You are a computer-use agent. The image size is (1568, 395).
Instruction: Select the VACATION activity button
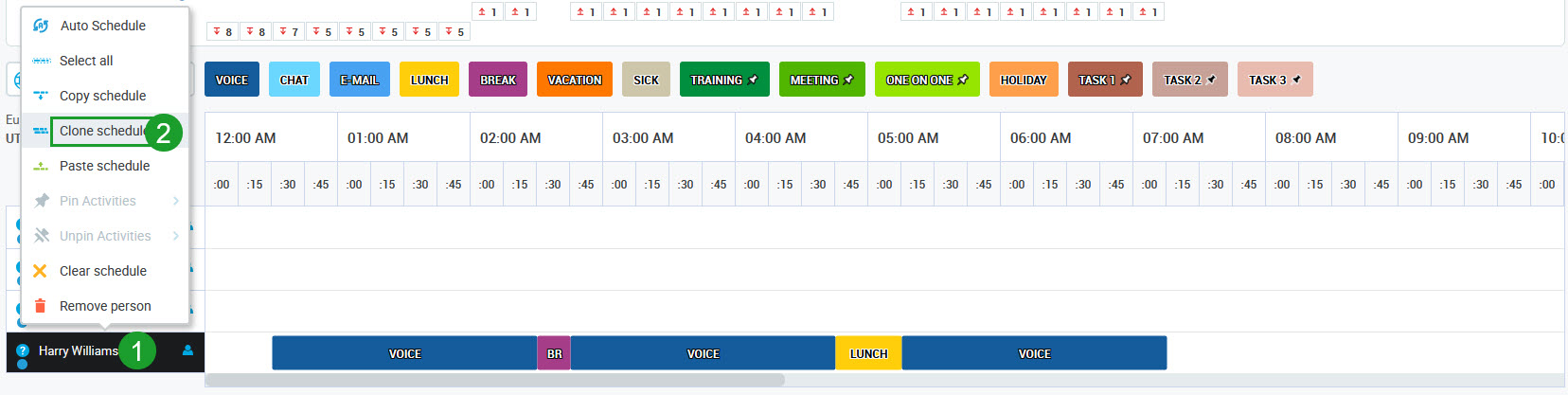click(x=574, y=80)
